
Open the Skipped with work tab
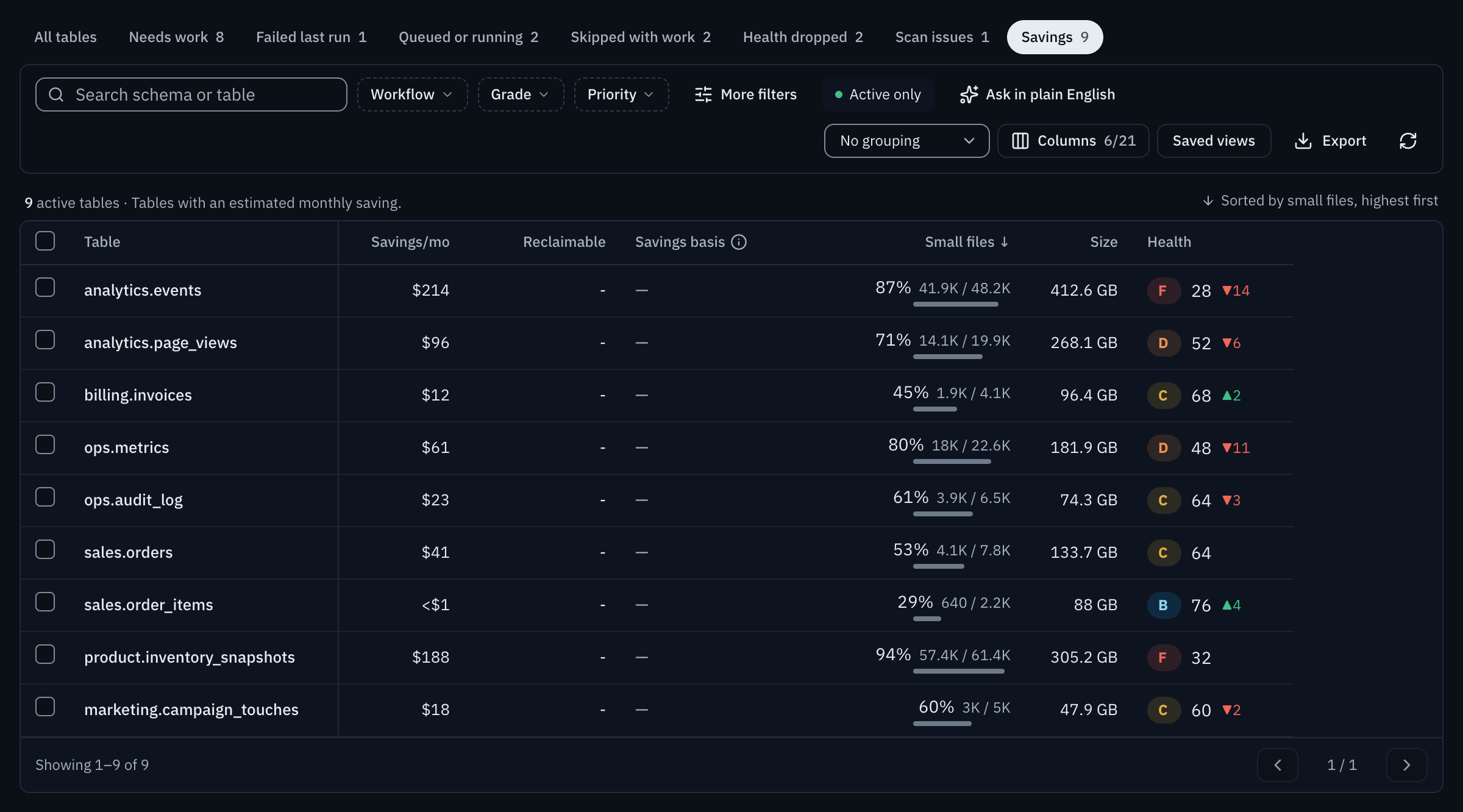(x=641, y=37)
